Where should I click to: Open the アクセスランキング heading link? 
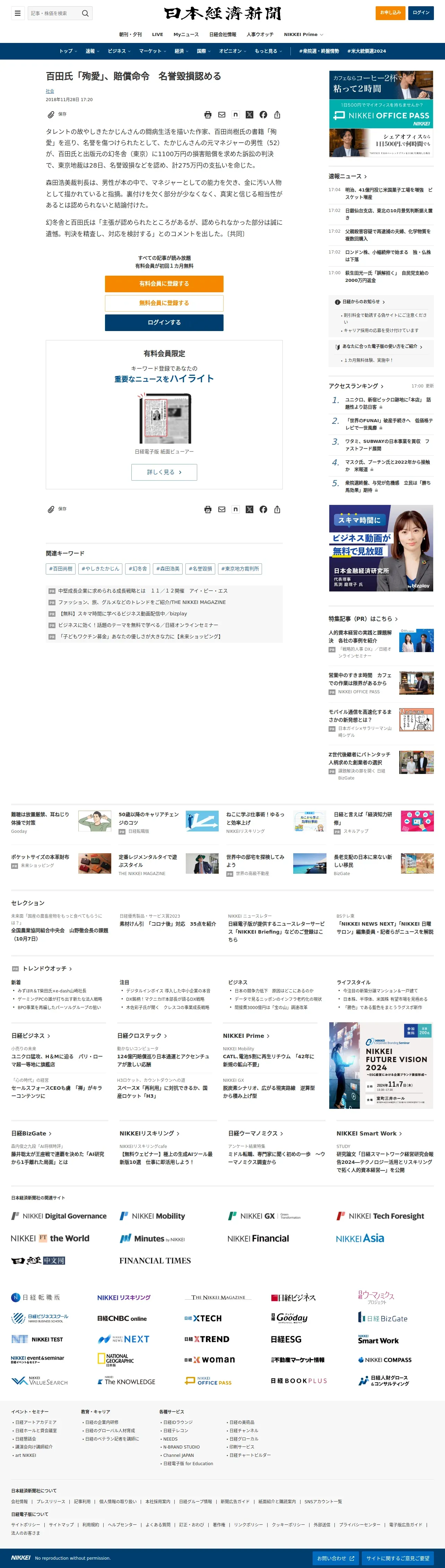point(356,386)
